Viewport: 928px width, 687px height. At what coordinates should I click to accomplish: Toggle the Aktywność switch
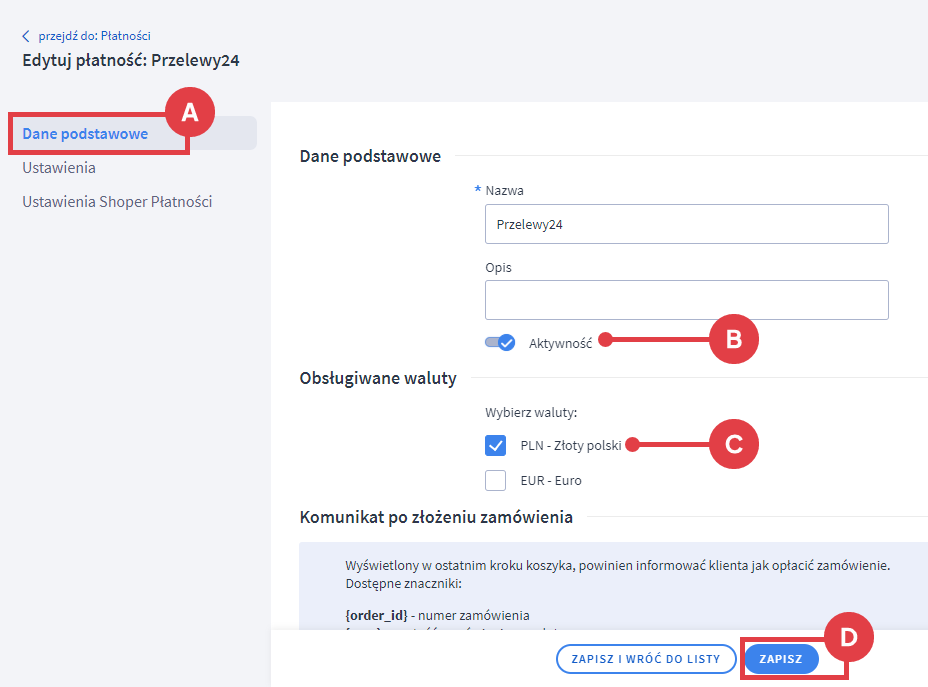pos(499,342)
